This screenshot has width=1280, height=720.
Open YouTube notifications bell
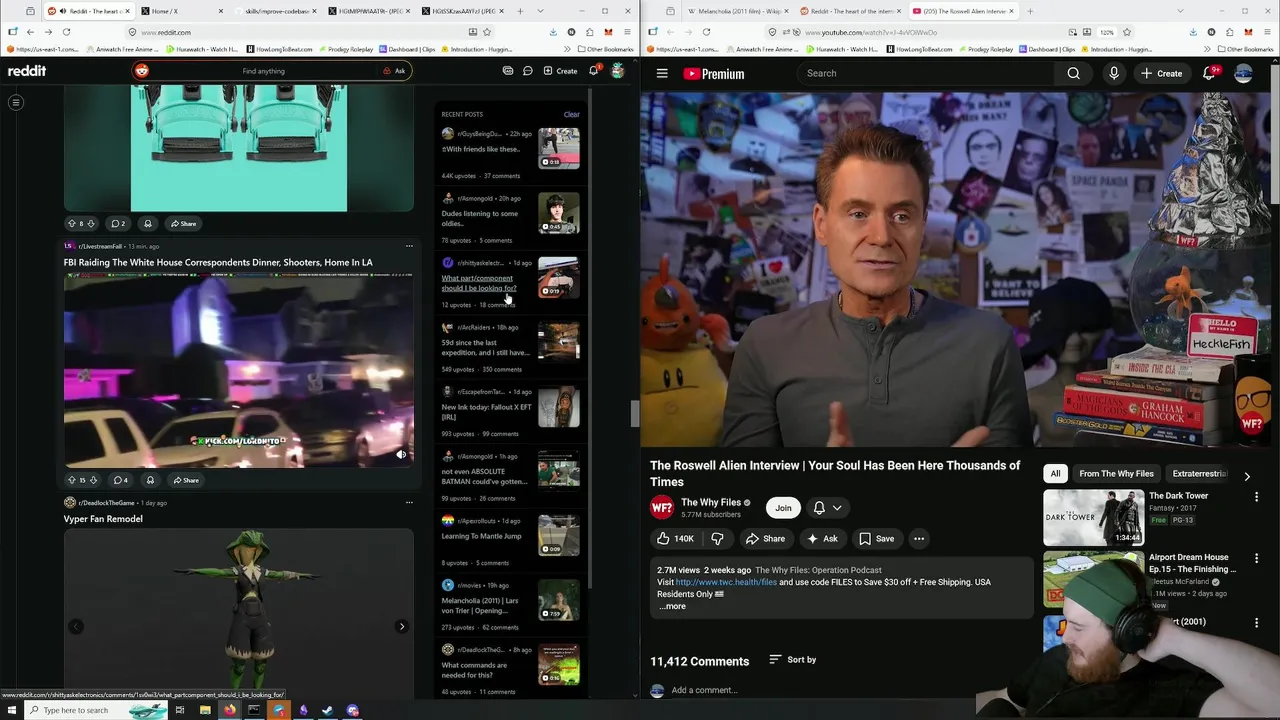[1210, 73]
